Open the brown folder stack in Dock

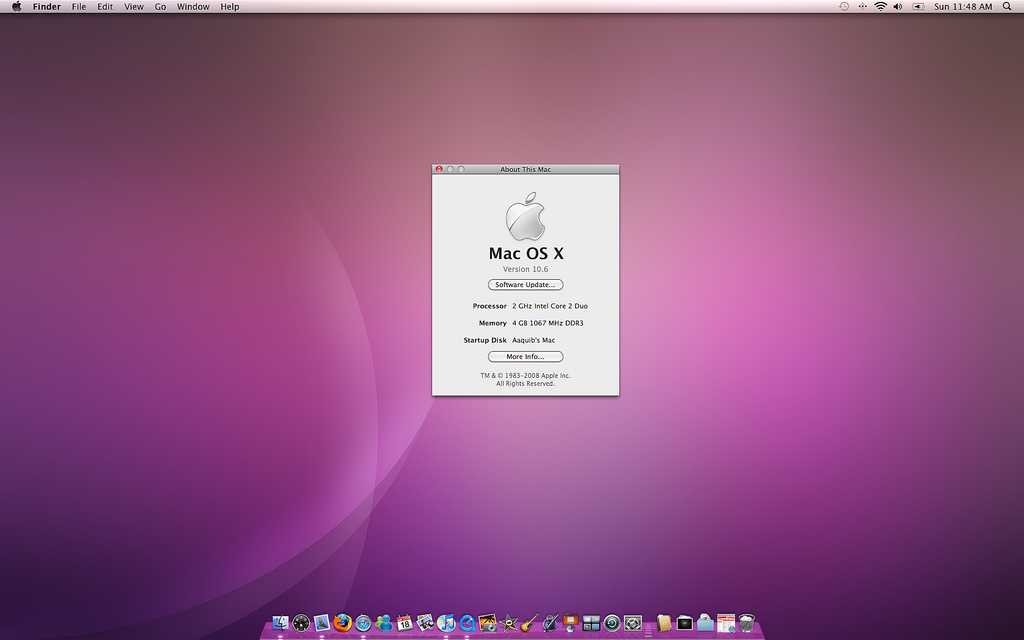click(664, 623)
